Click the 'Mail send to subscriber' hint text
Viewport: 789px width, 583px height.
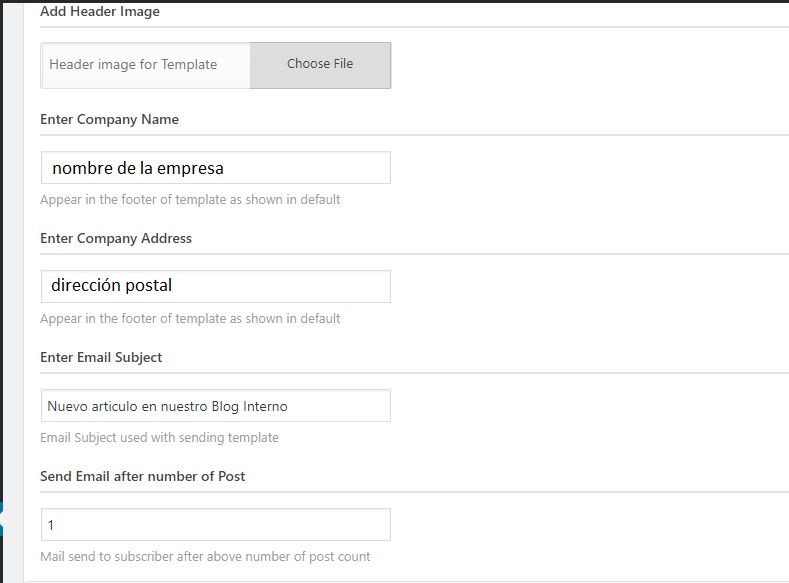tap(205, 556)
